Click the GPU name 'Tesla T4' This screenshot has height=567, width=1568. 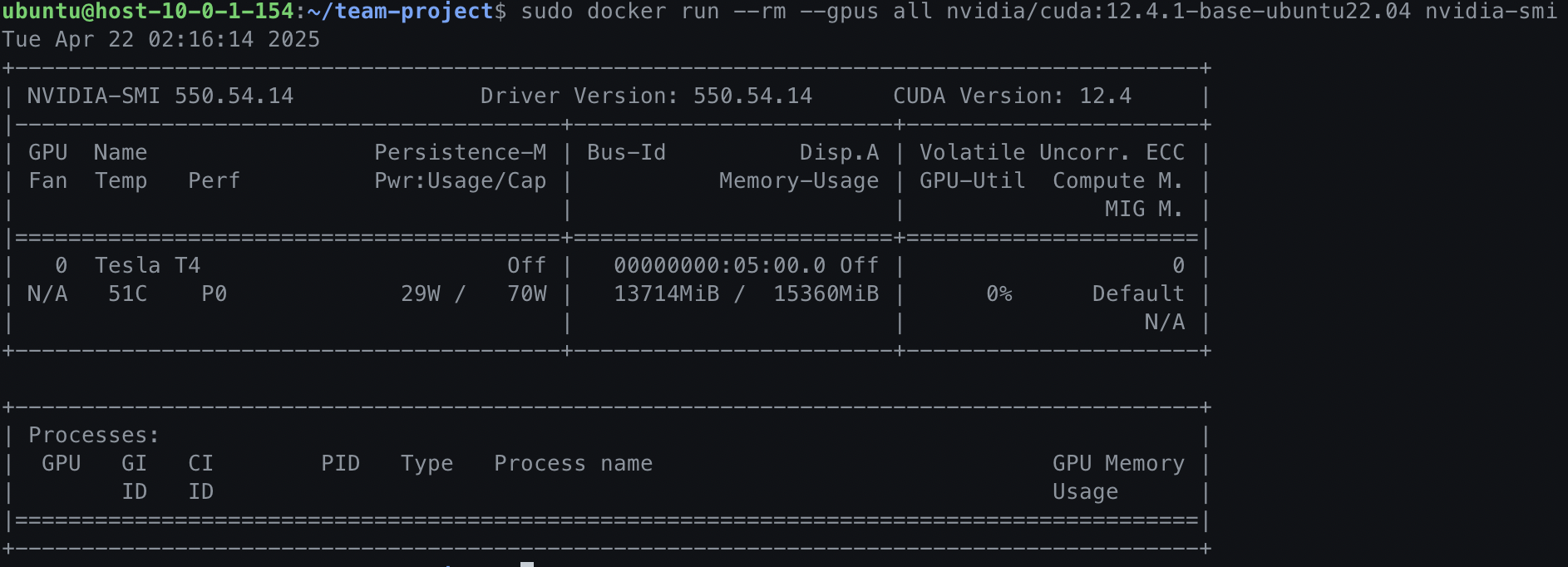click(x=148, y=266)
